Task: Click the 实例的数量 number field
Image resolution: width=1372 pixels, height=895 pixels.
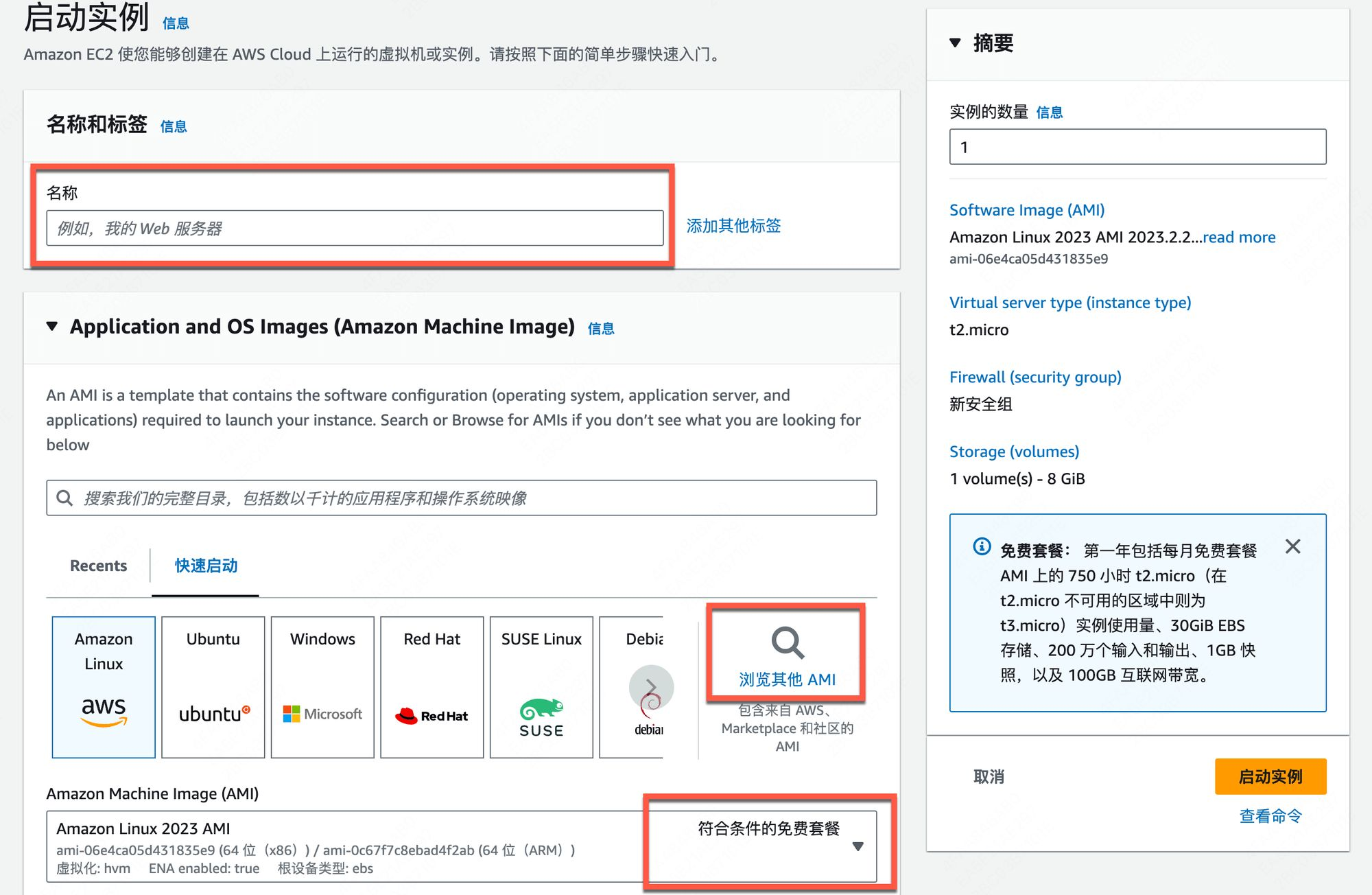Action: pyautogui.click(x=1137, y=147)
